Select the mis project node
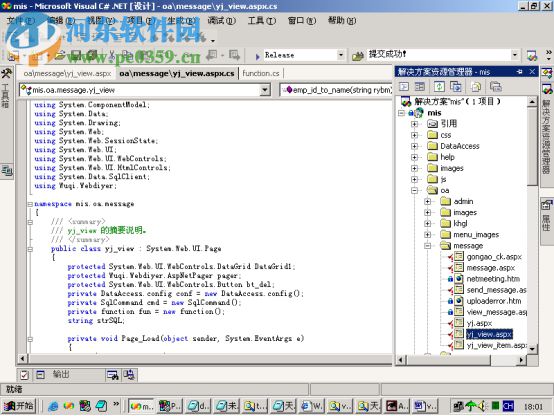Viewport: 554px width, 416px height. pyautogui.click(x=434, y=113)
